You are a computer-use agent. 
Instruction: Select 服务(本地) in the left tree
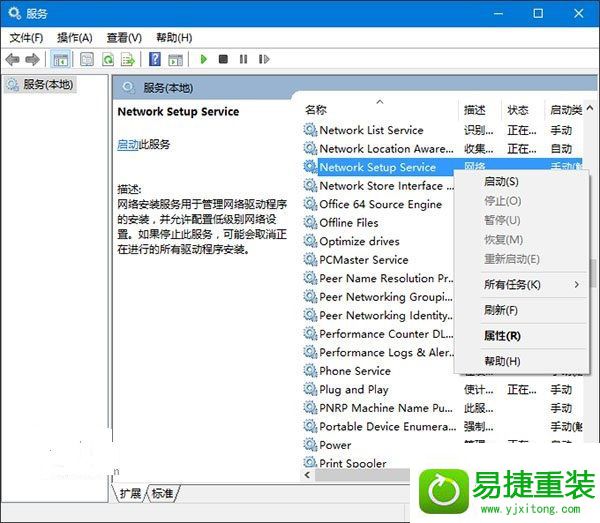click(x=41, y=85)
